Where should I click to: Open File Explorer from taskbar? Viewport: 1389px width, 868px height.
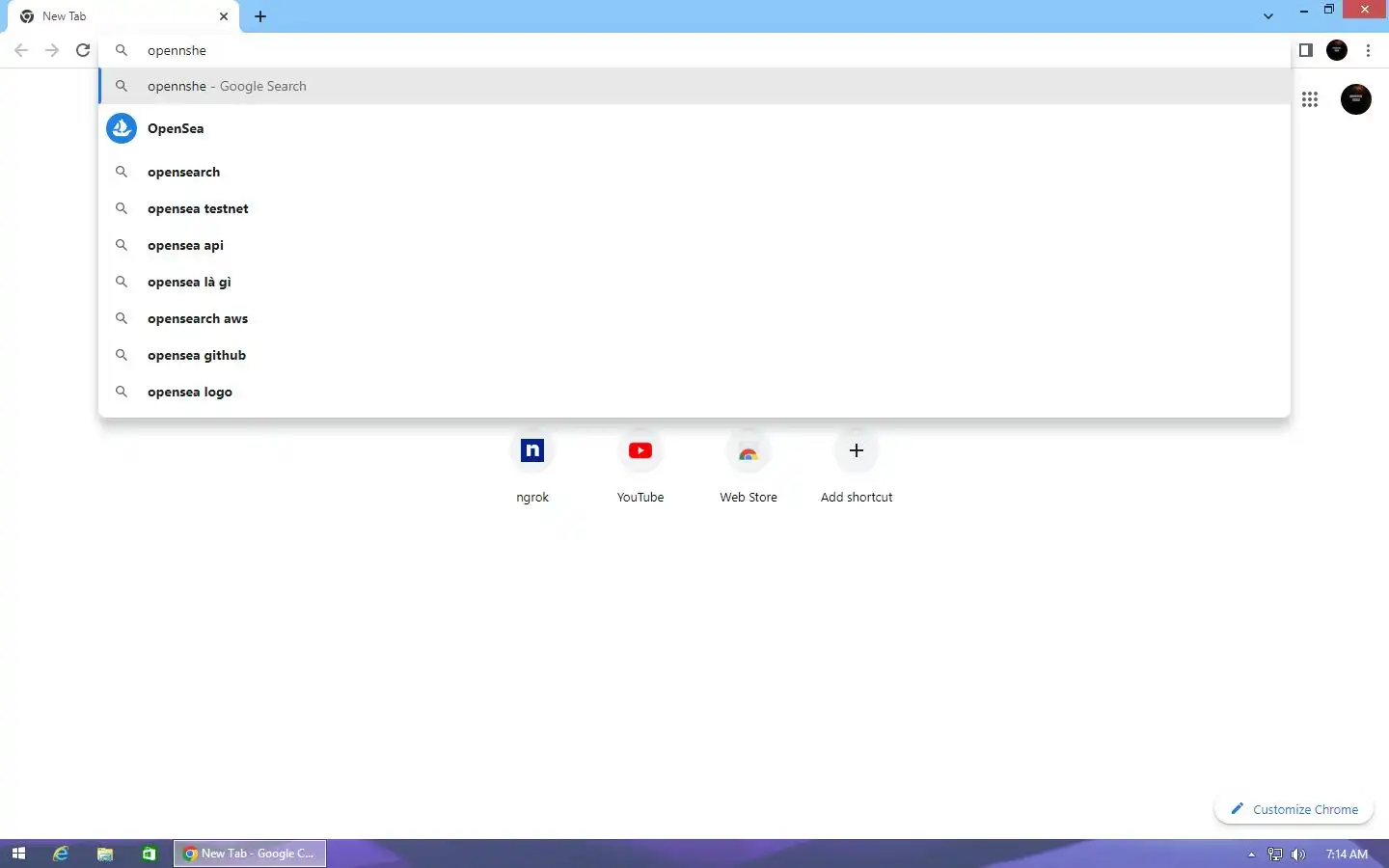pyautogui.click(x=105, y=854)
